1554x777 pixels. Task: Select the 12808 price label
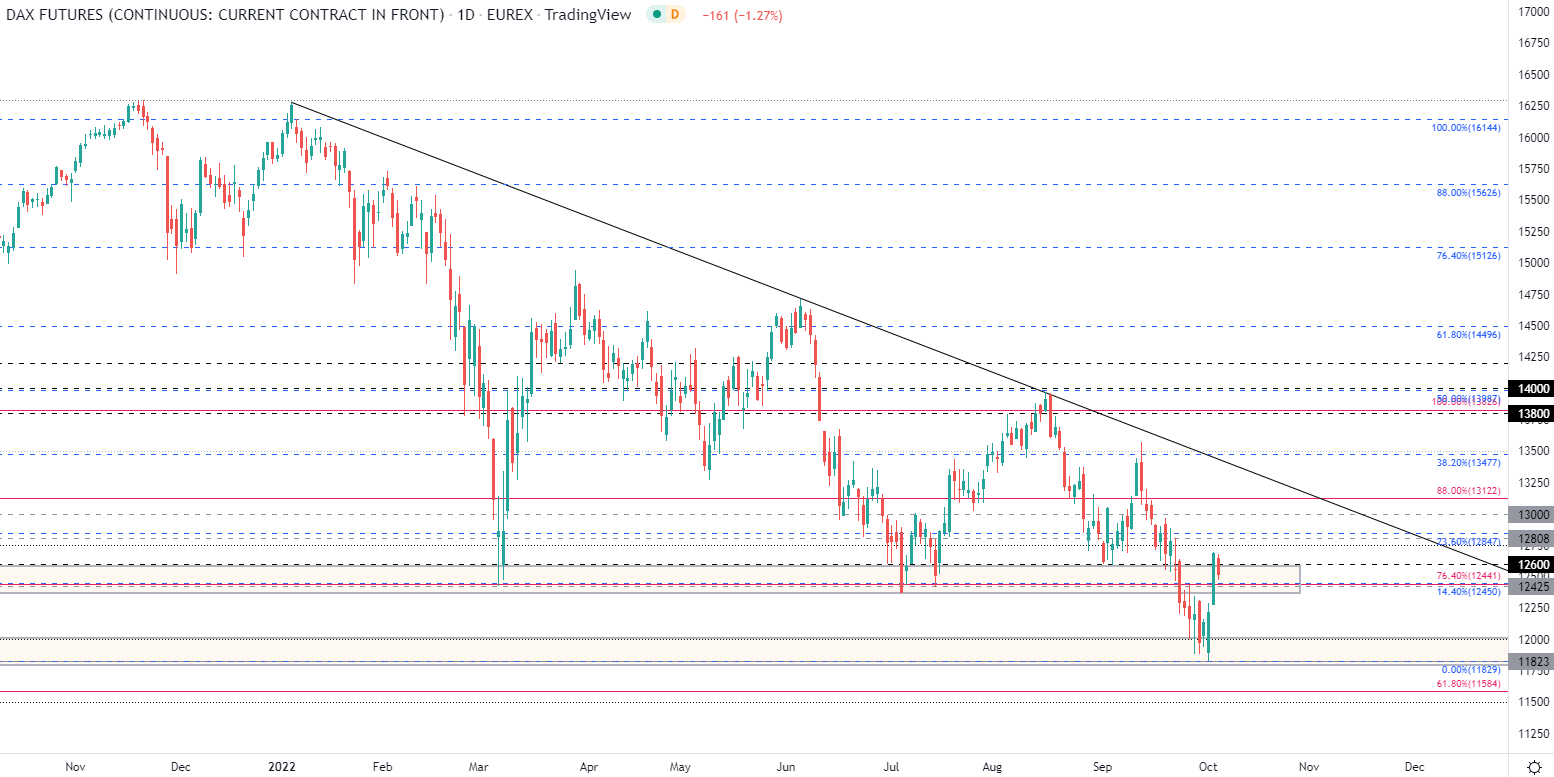(x=1530, y=538)
